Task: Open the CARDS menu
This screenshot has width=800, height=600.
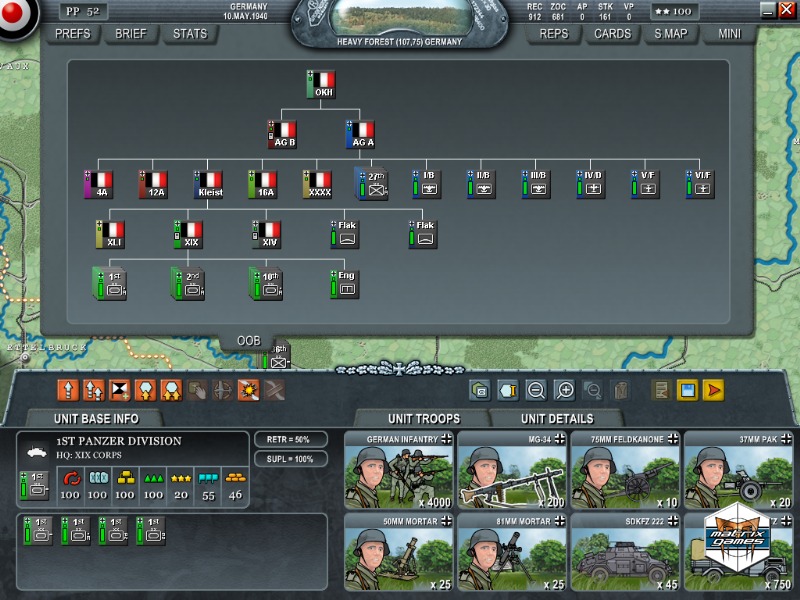Action: click(x=612, y=33)
